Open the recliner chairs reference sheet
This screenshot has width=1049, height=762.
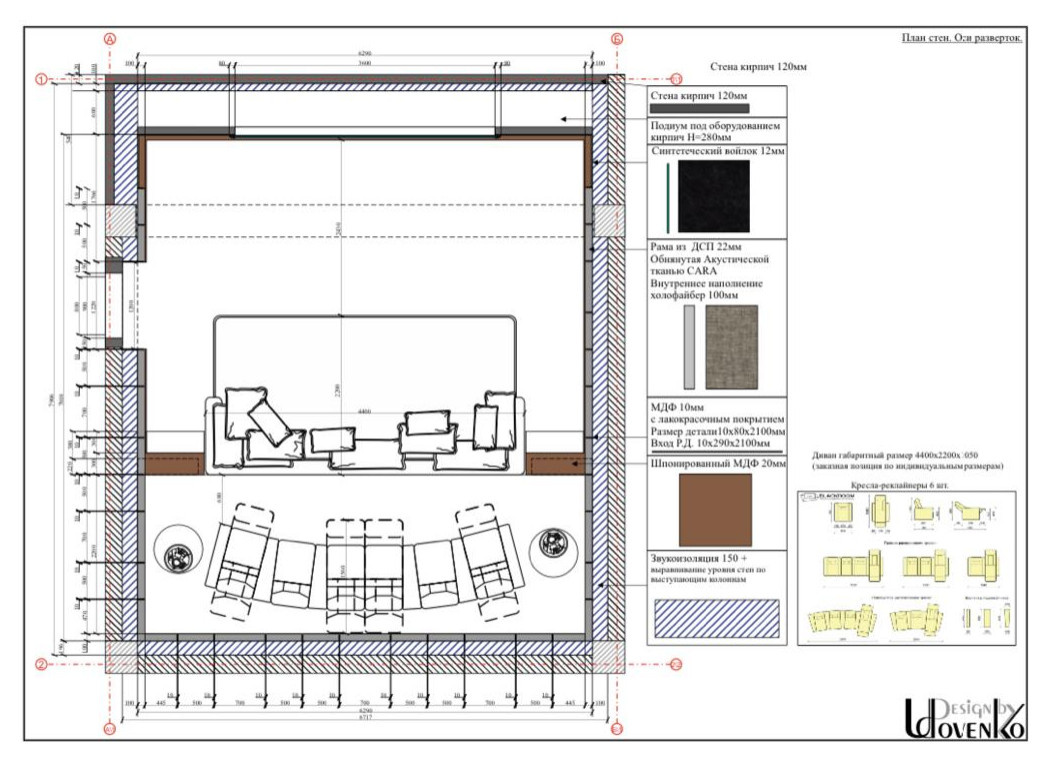[907, 567]
